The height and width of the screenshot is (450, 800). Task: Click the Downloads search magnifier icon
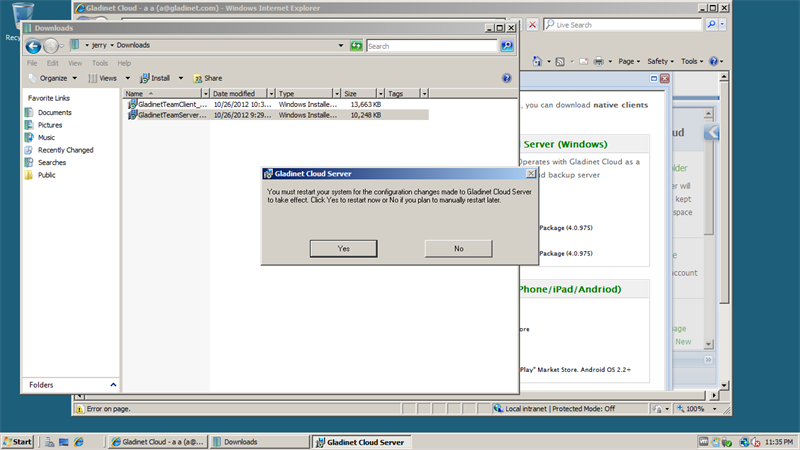pyautogui.click(x=507, y=46)
